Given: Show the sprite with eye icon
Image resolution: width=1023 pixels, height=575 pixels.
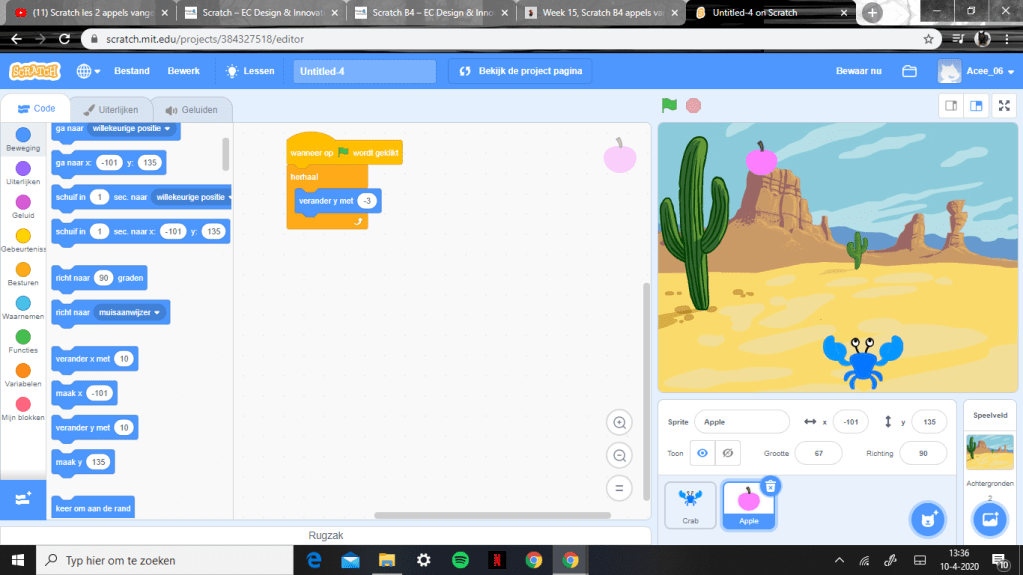Looking at the screenshot, I should point(703,453).
